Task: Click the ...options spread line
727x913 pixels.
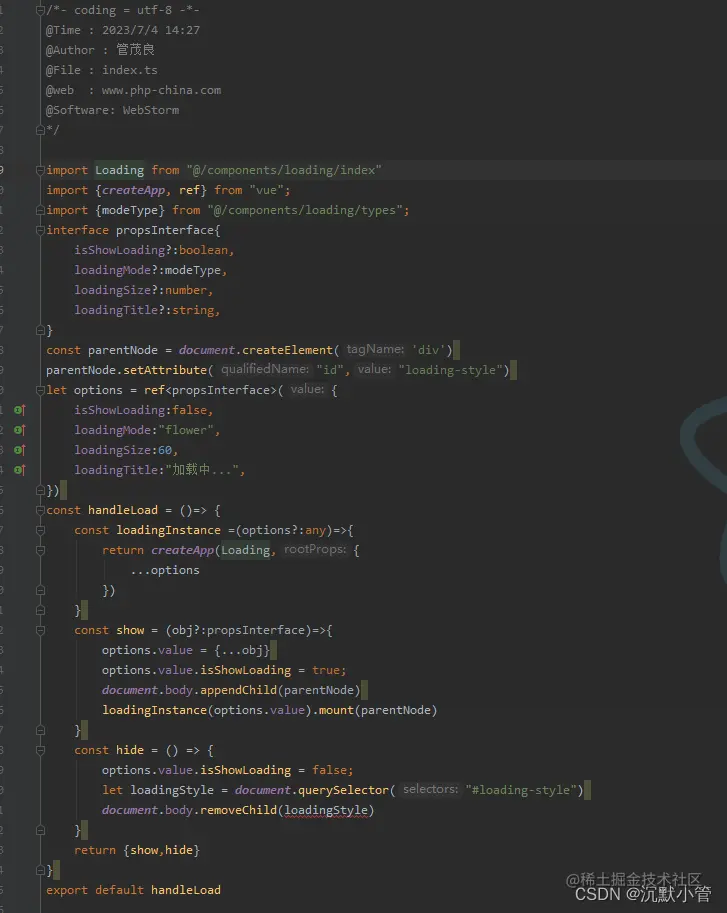Action: coord(165,570)
